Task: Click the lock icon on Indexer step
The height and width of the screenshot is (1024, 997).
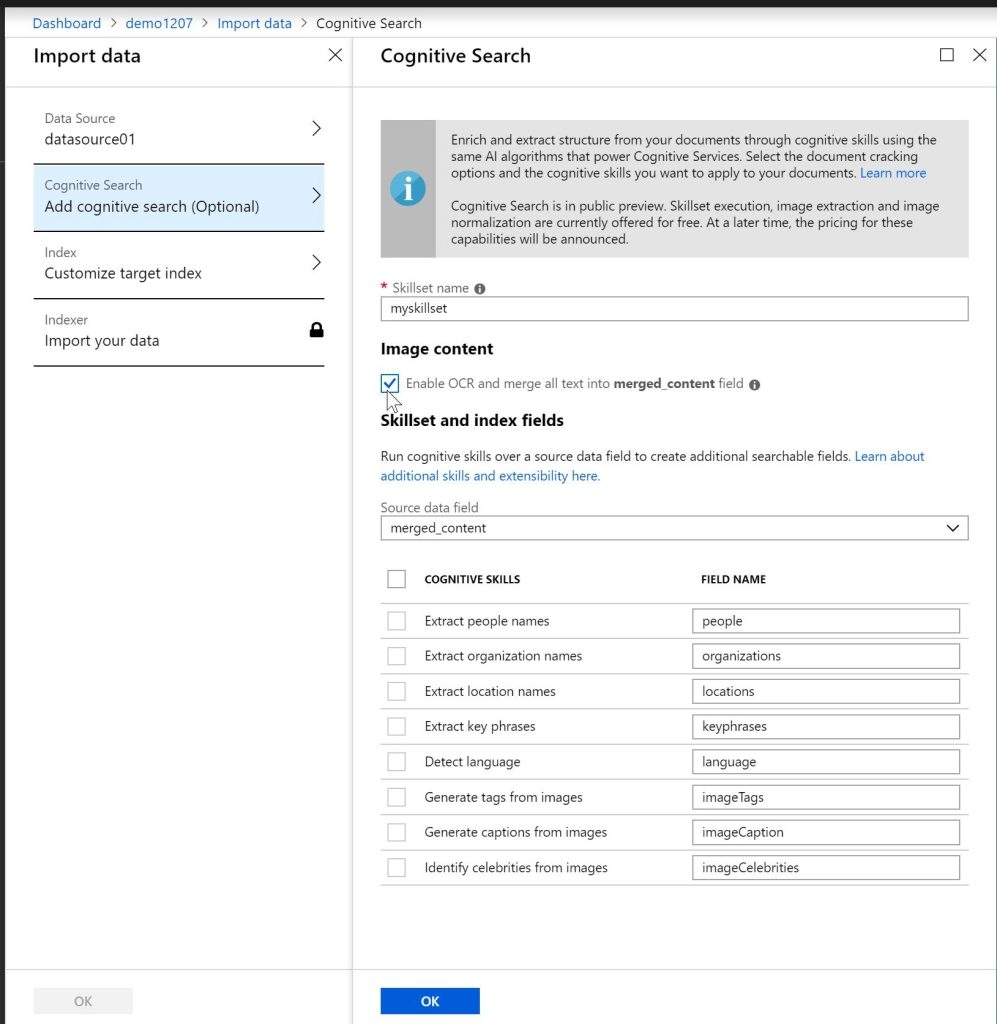Action: pyautogui.click(x=316, y=331)
